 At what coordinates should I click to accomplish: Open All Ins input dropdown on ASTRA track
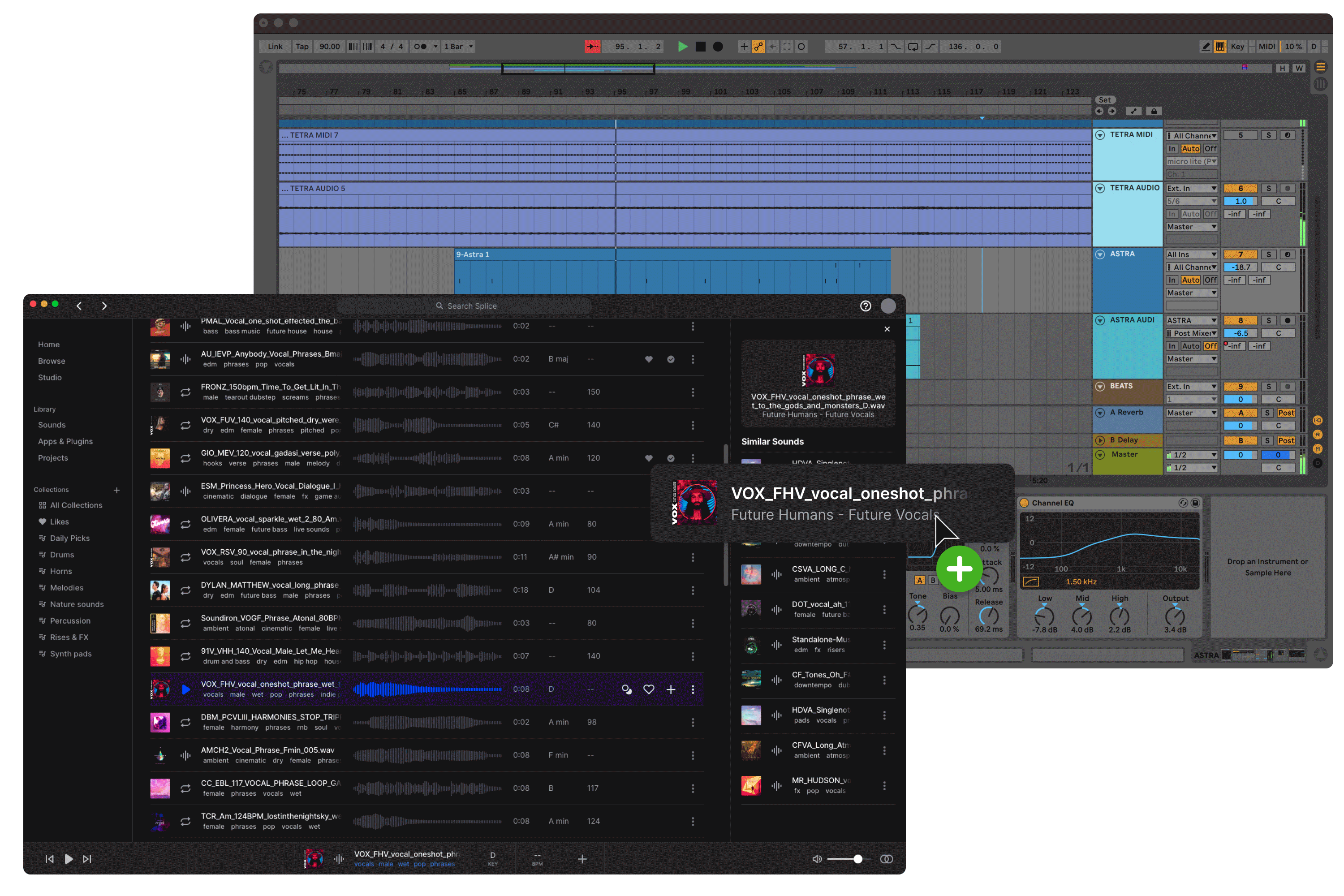click(1191, 255)
